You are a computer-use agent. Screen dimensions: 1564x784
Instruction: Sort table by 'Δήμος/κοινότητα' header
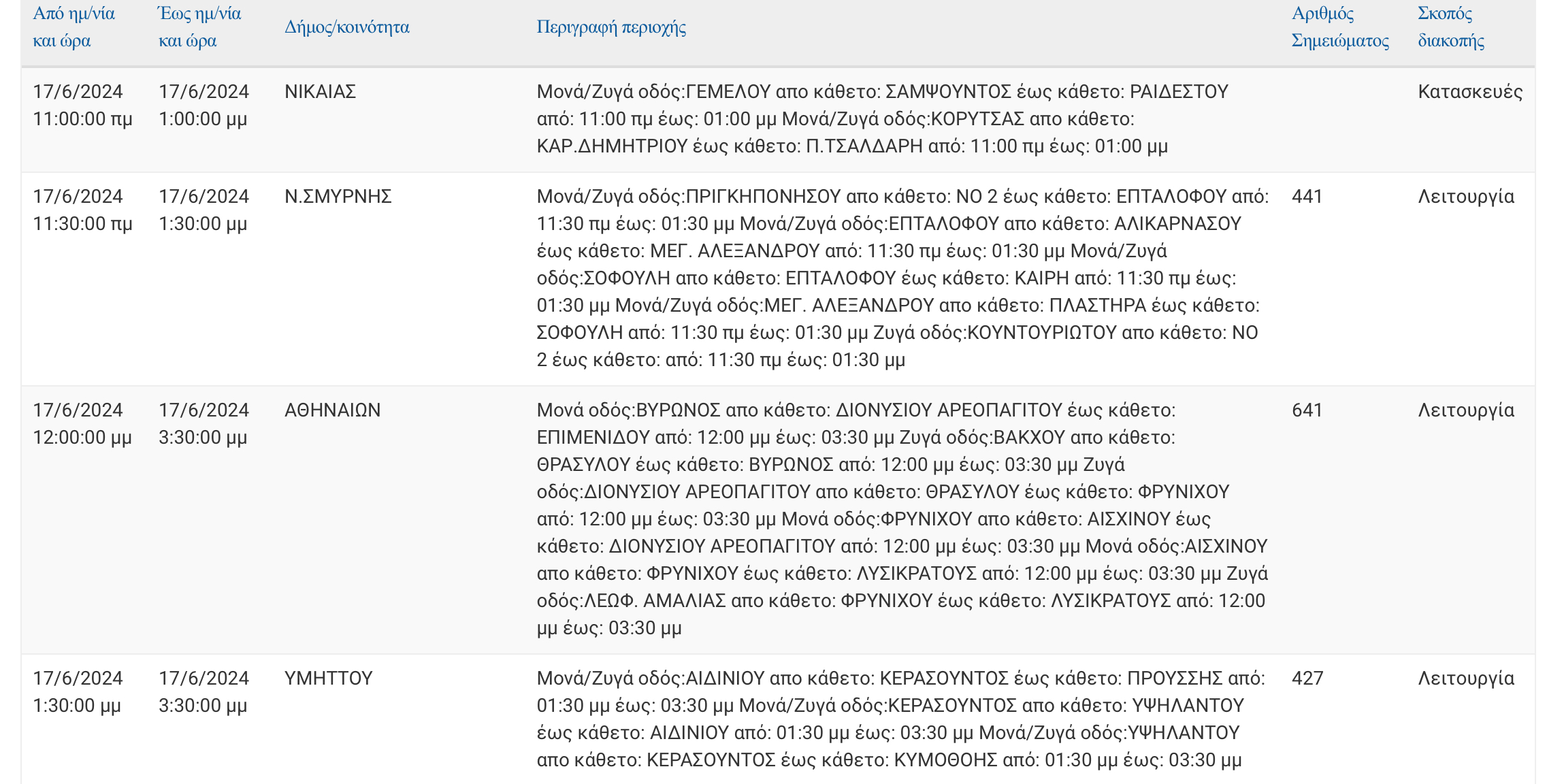click(x=347, y=27)
